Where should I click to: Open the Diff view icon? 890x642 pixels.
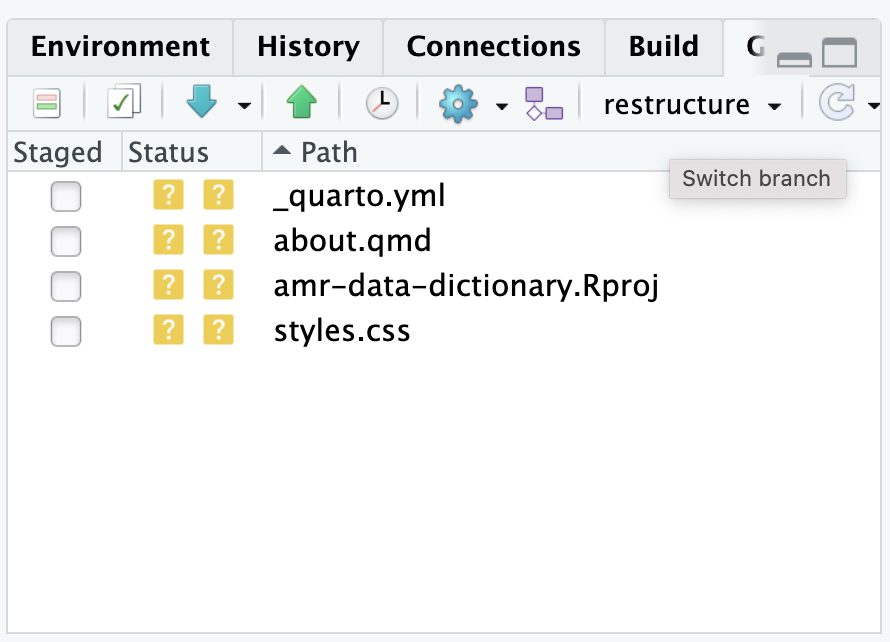(x=47, y=103)
